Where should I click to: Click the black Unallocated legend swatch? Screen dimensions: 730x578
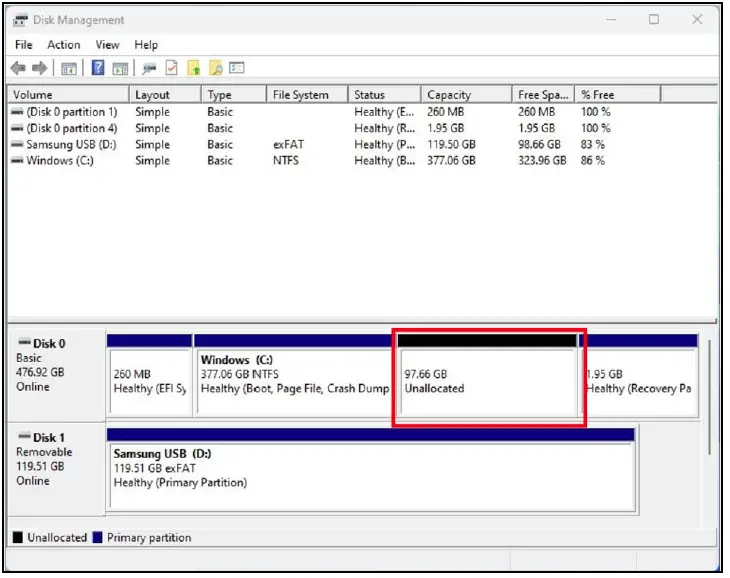coord(18,538)
